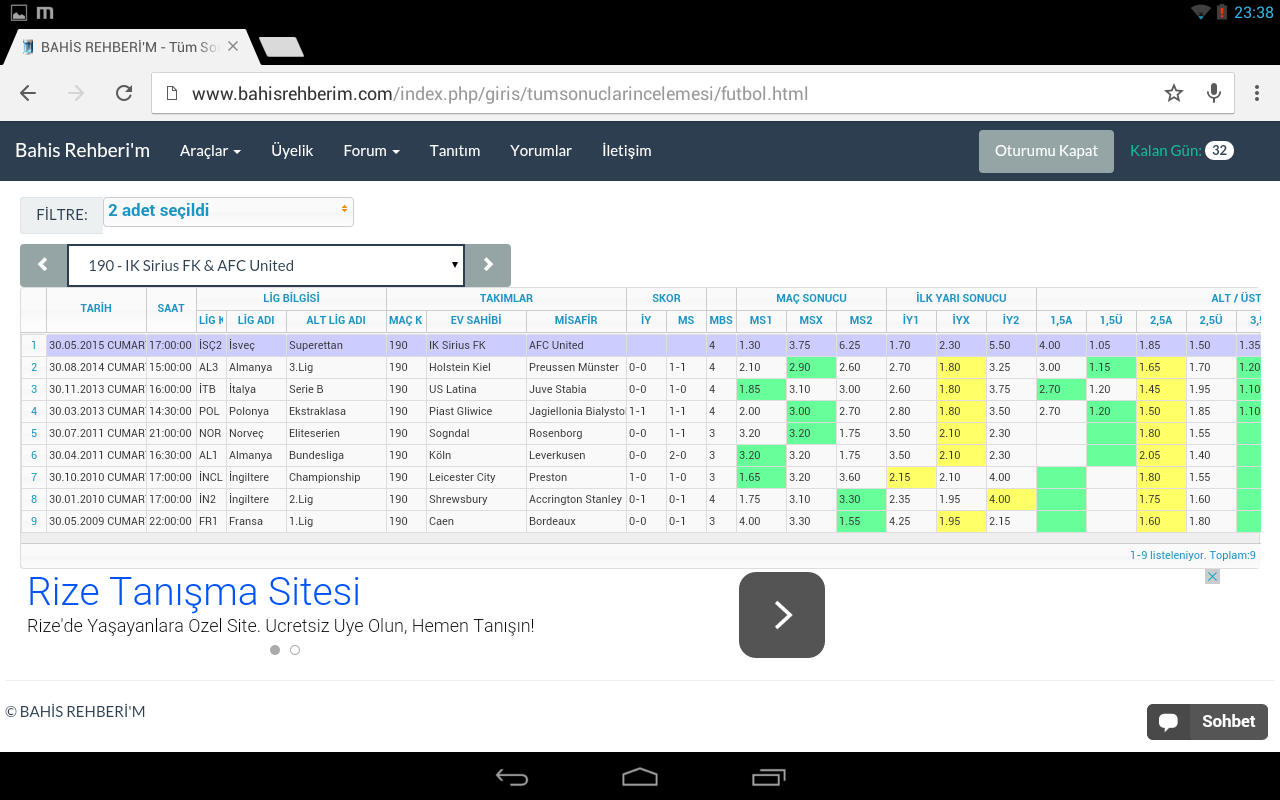
Task: Expand the Forum menu
Action: click(x=370, y=151)
